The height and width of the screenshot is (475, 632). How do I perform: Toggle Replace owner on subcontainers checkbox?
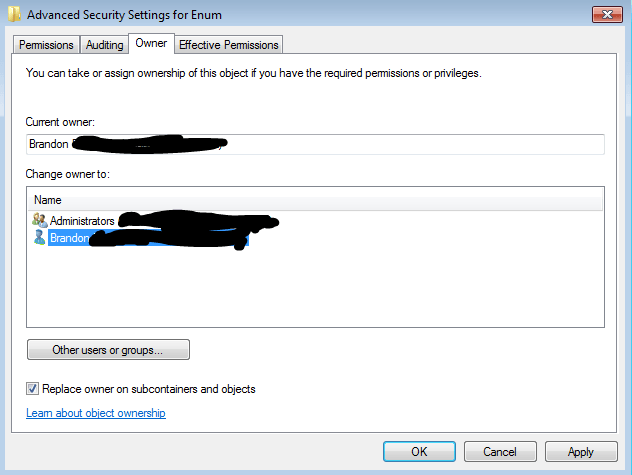[x=32, y=389]
